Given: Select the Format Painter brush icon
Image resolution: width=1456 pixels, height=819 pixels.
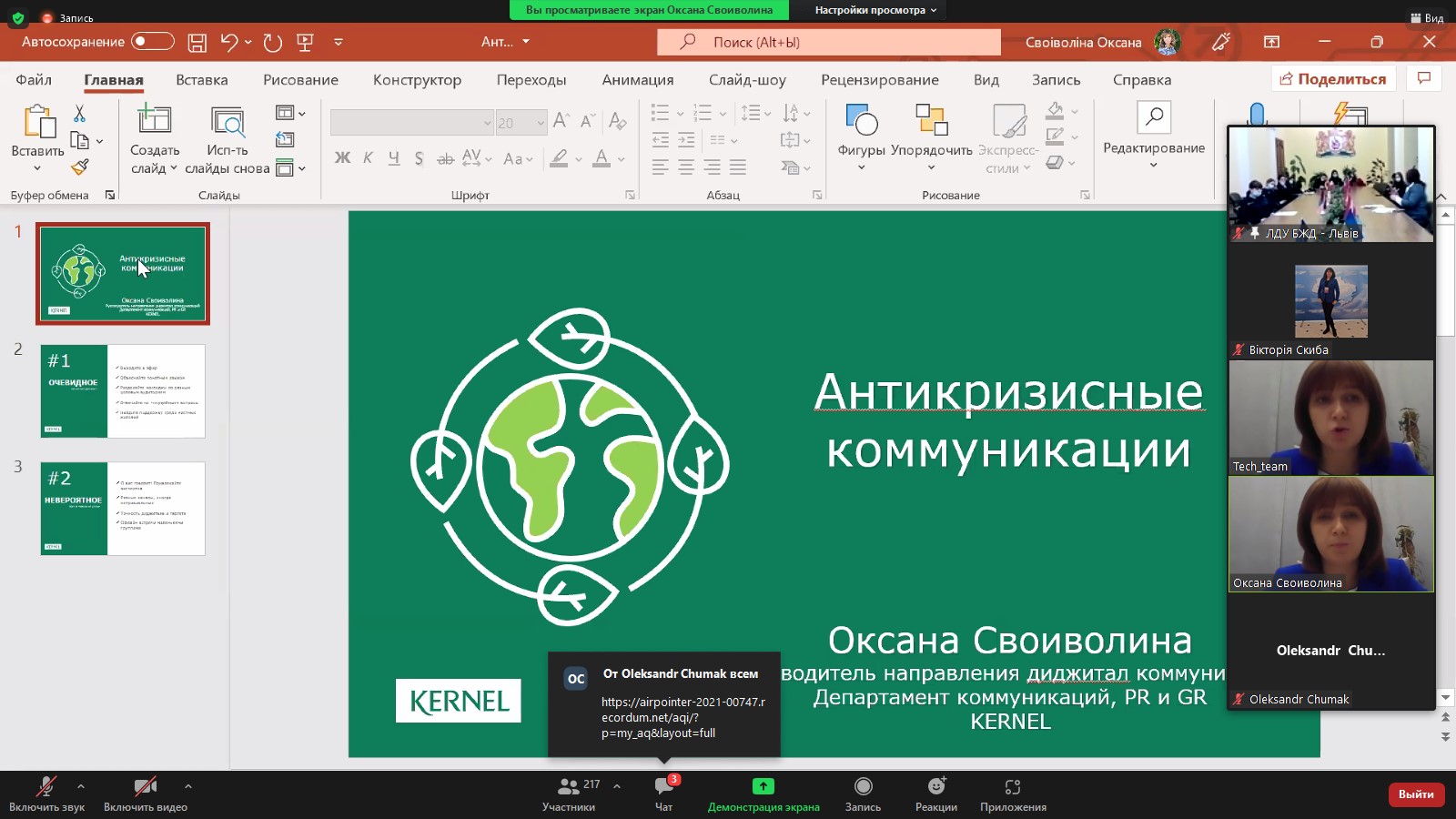Looking at the screenshot, I should pos(80,167).
